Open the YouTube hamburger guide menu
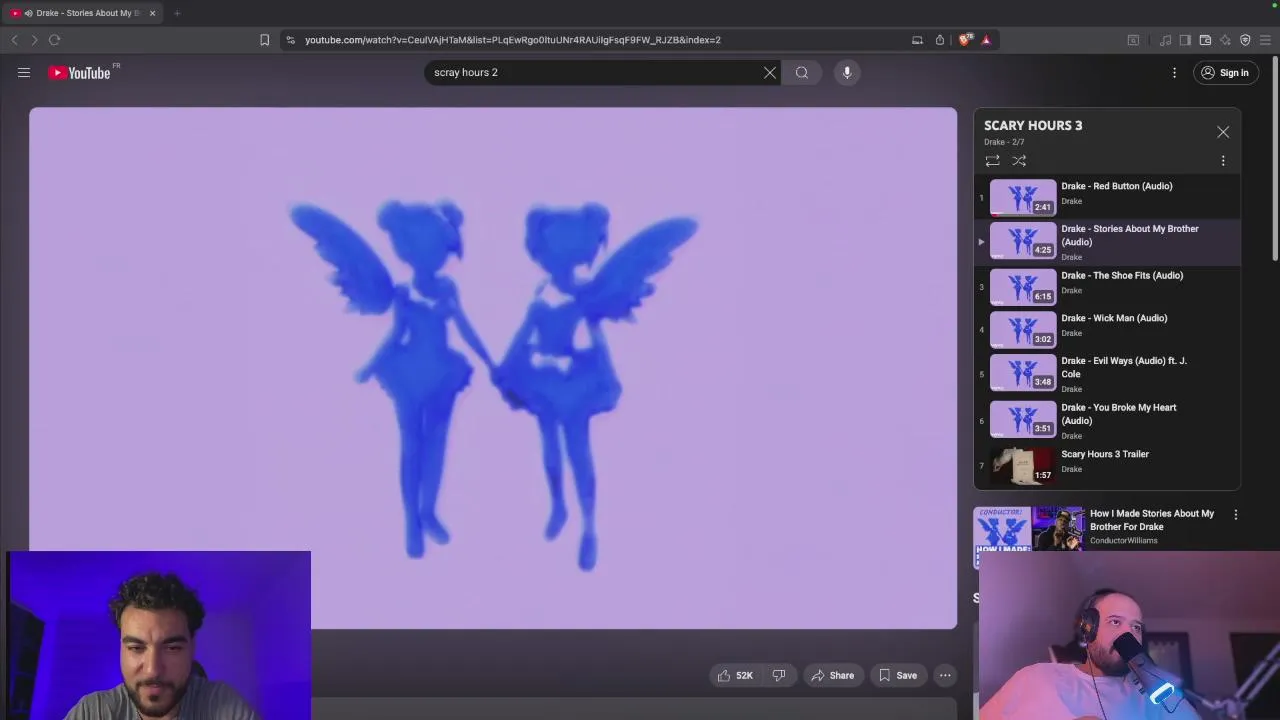Viewport: 1280px width, 720px height. click(24, 72)
